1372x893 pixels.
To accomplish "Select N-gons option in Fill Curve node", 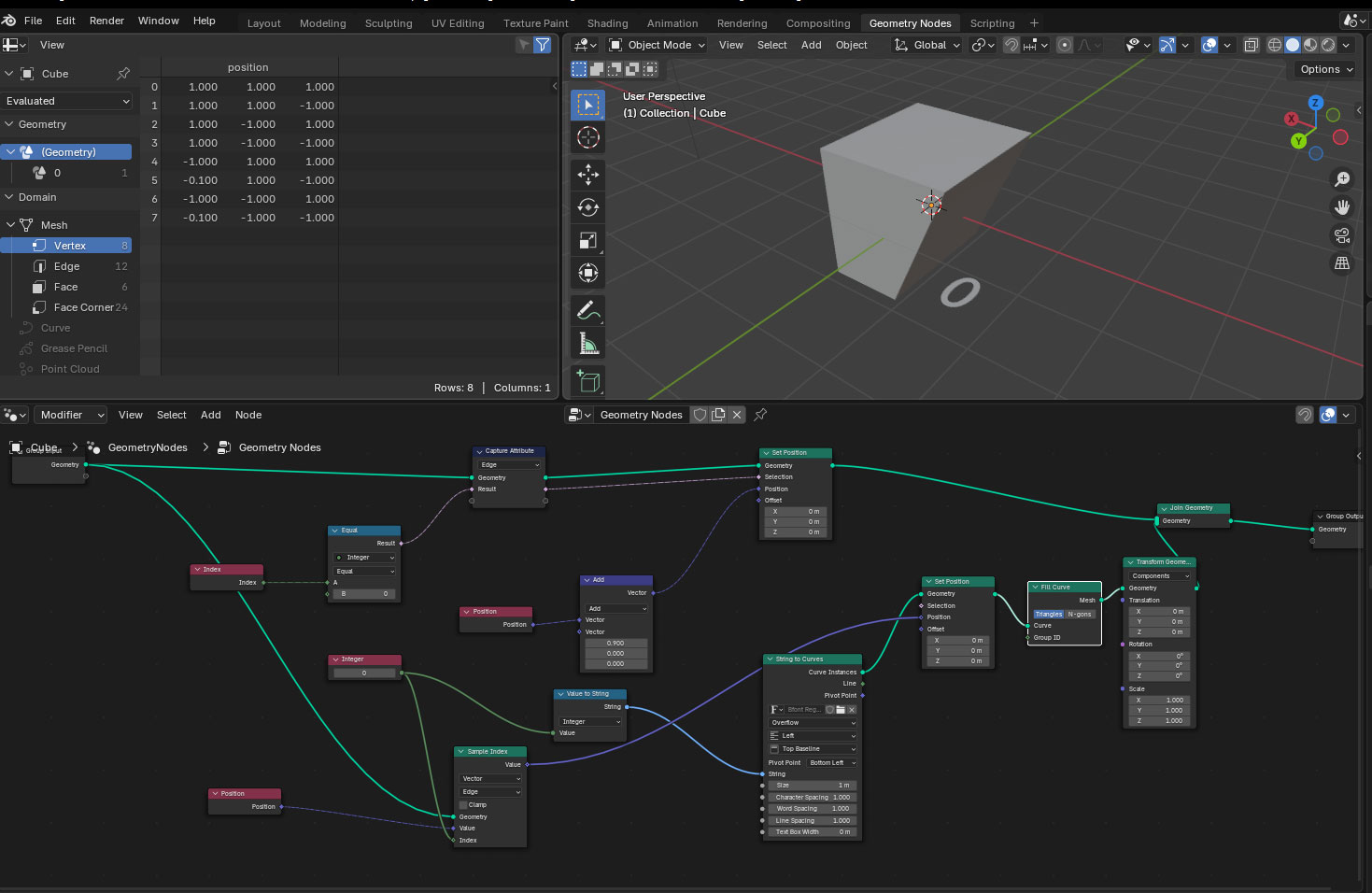I will point(1080,614).
